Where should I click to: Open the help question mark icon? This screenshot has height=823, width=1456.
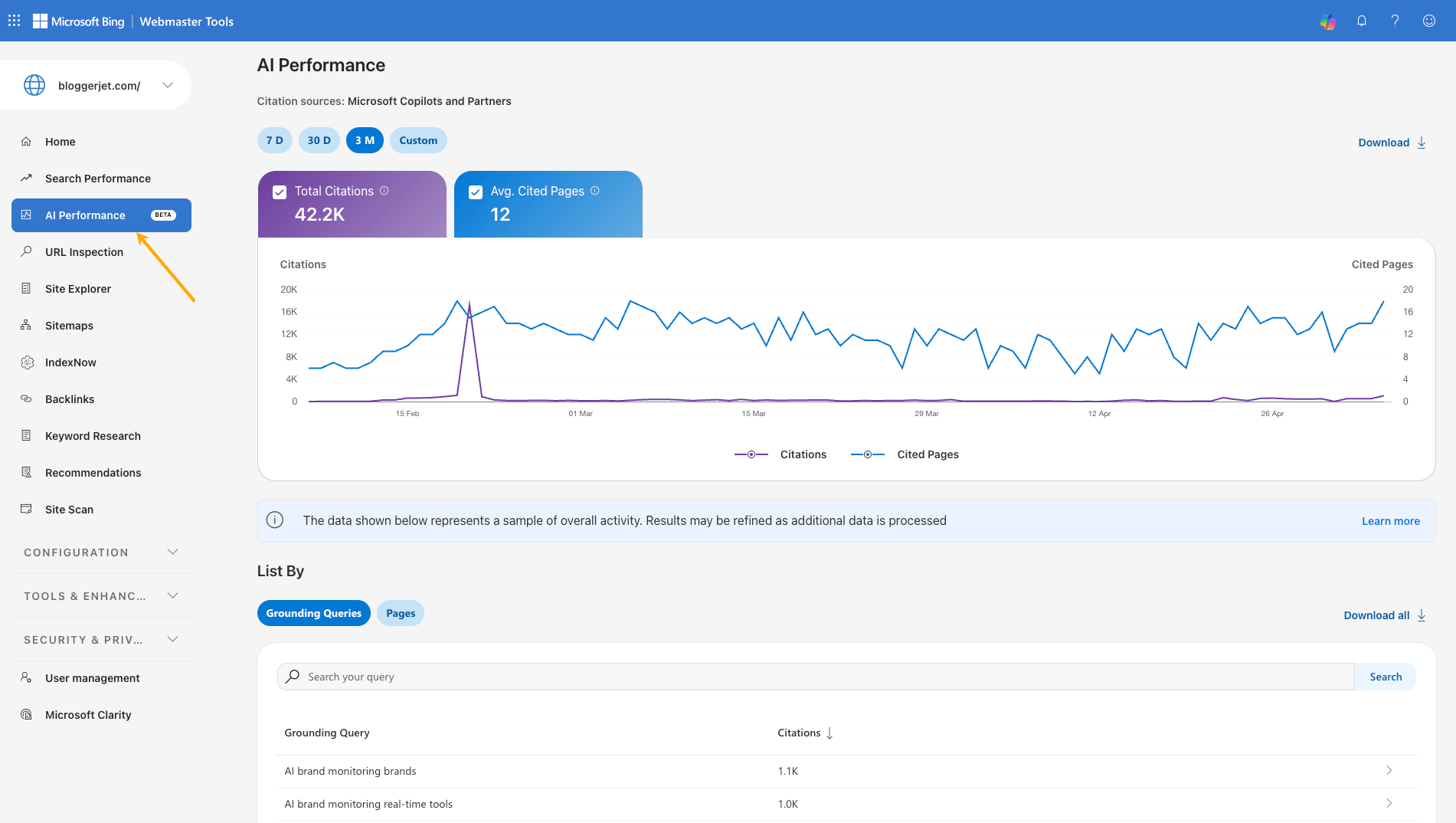click(x=1395, y=21)
